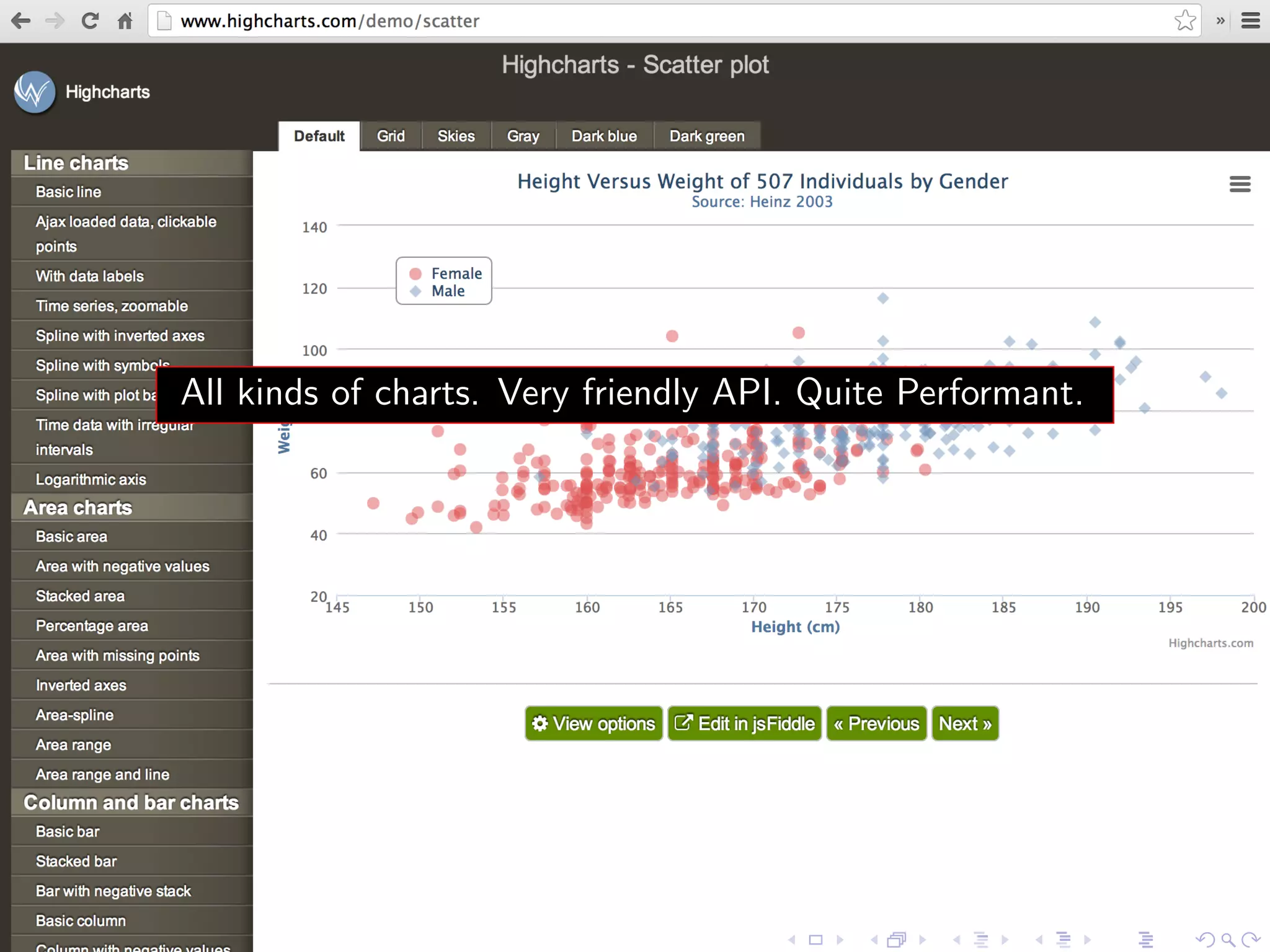Open Area with negative values demo
Image resolution: width=1270 pixels, height=952 pixels.
pos(132,566)
